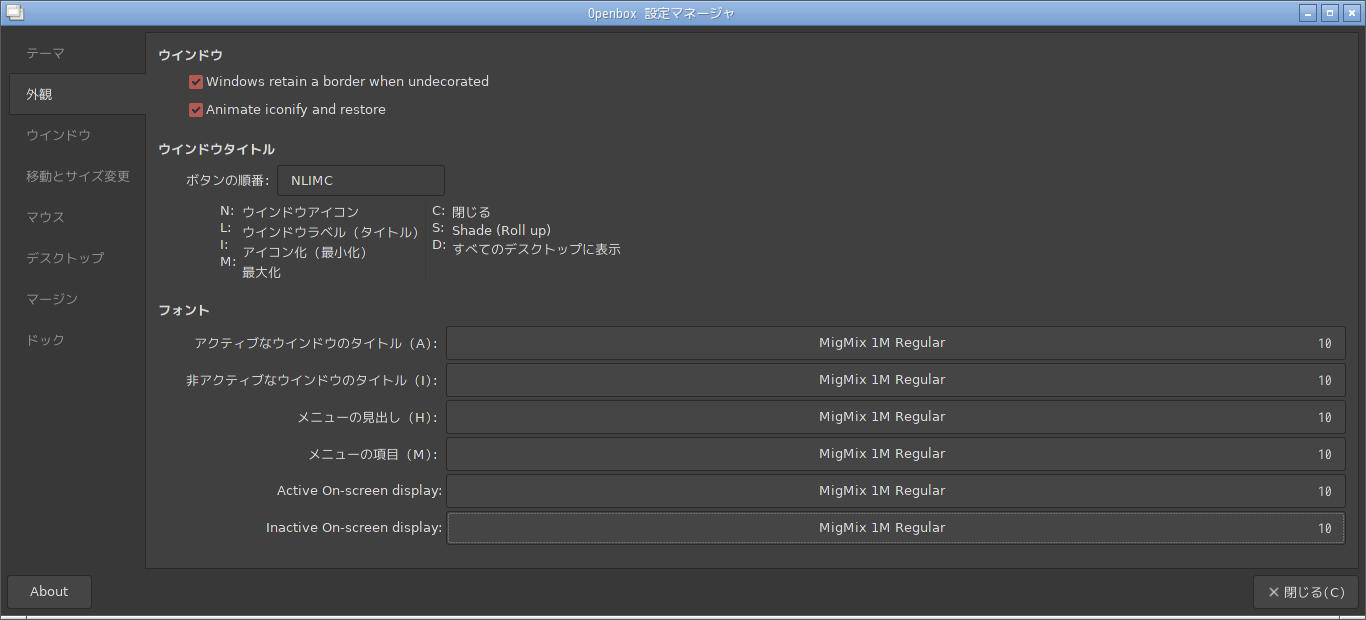Click the ボタンの順番 field containing NLIMC
1366x620 pixels.
coord(361,180)
